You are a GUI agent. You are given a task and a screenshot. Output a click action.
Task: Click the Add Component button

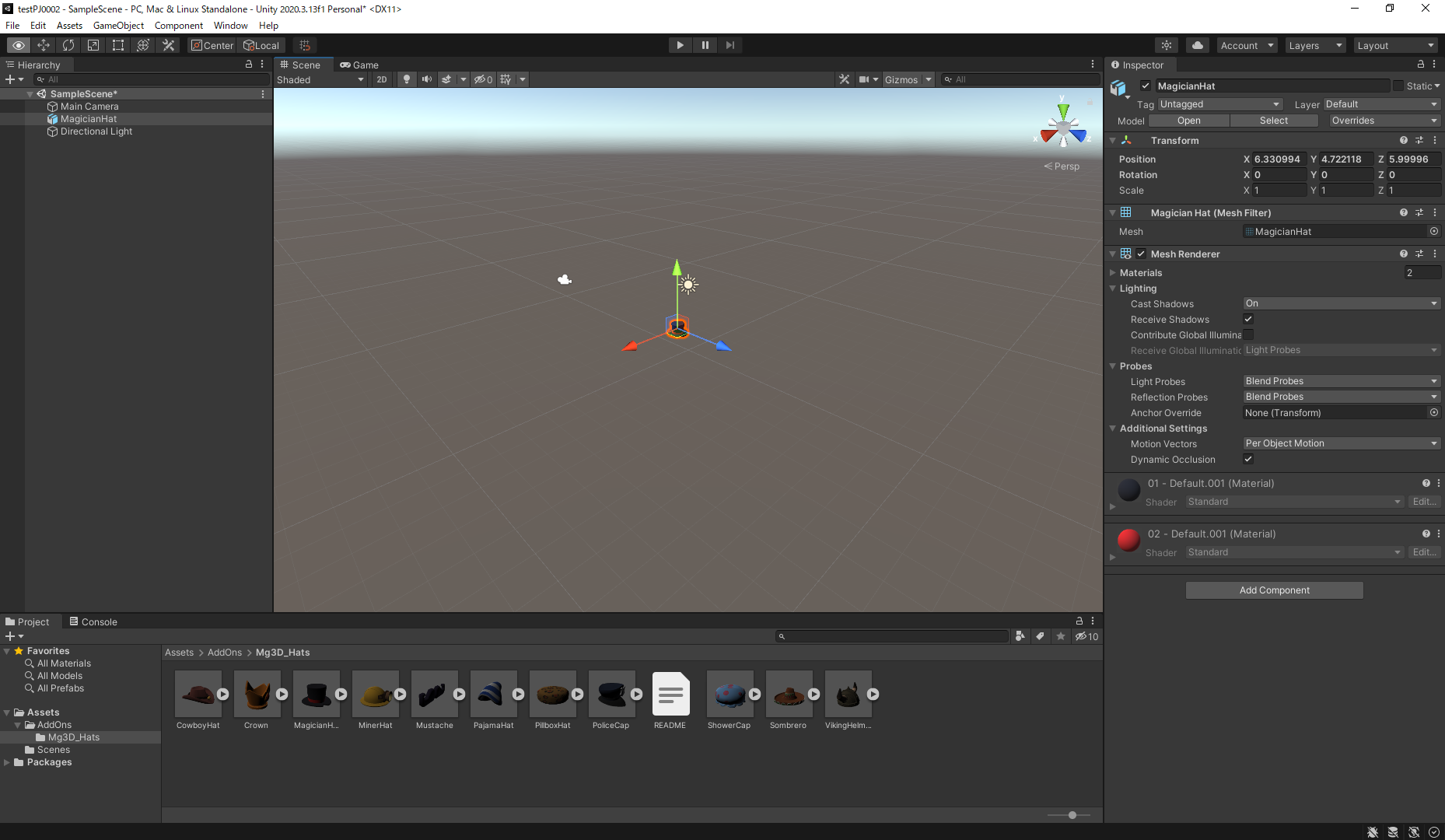pos(1274,590)
